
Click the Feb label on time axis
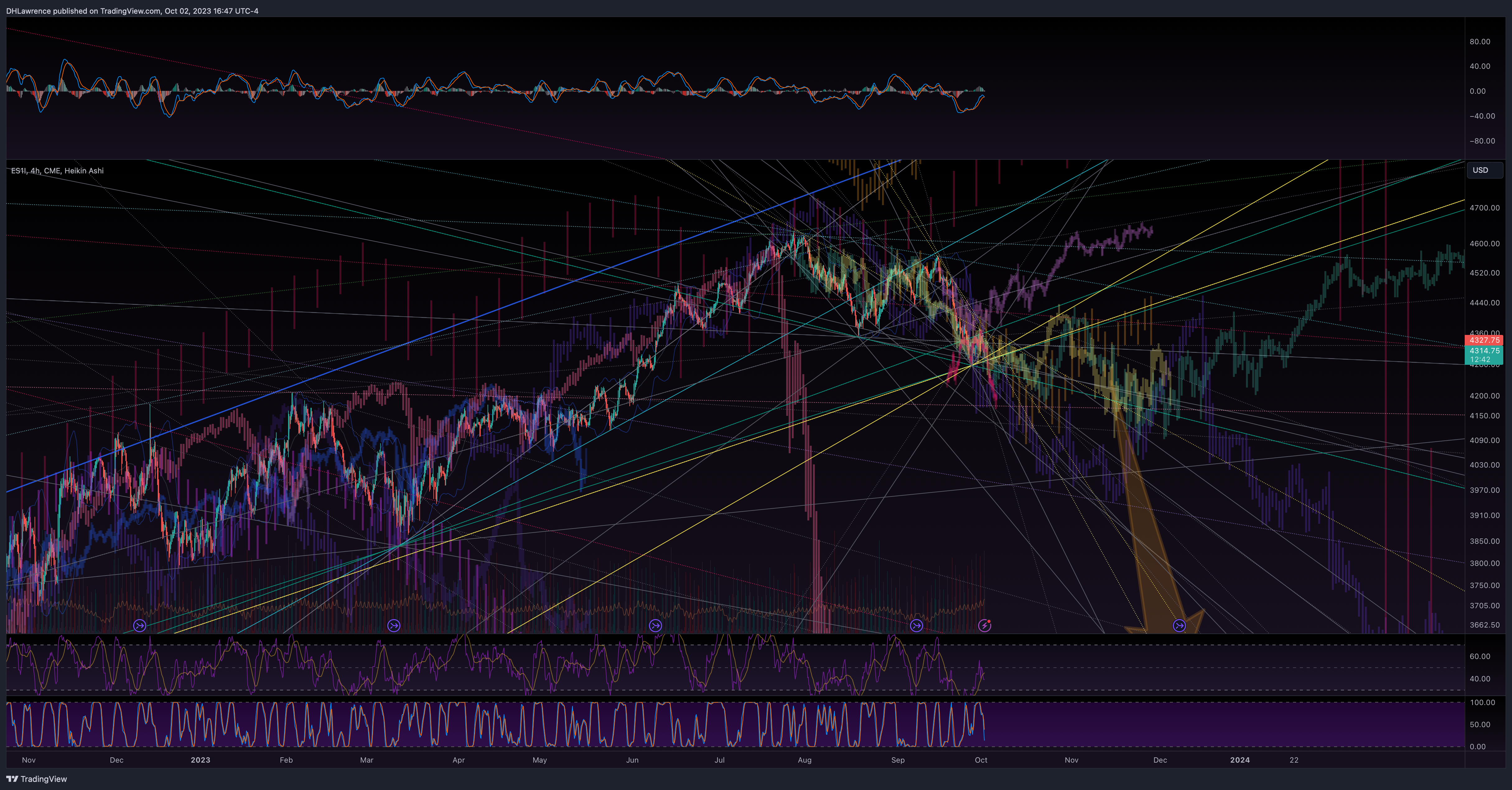click(286, 760)
